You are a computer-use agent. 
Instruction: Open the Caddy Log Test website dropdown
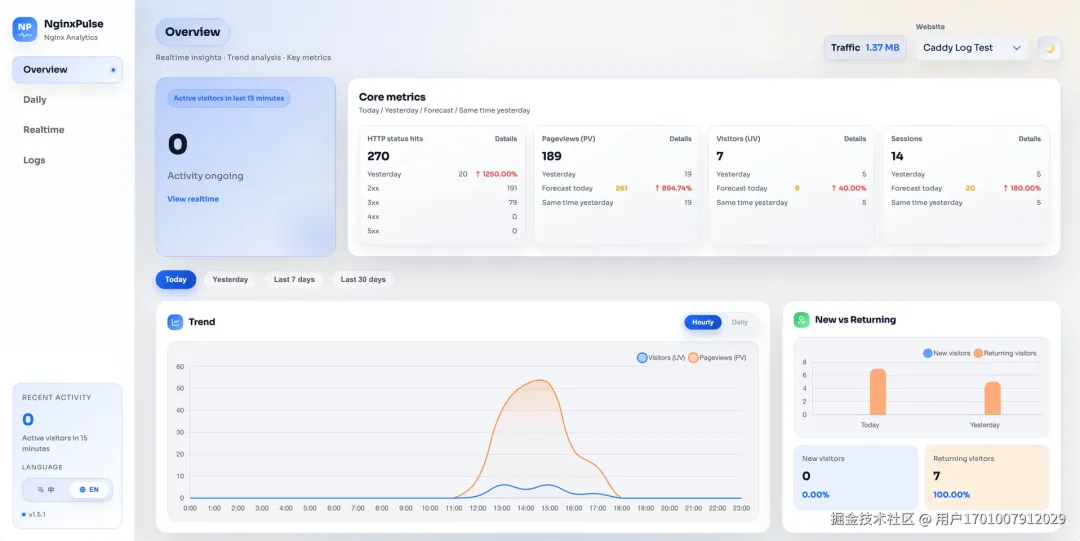click(971, 48)
